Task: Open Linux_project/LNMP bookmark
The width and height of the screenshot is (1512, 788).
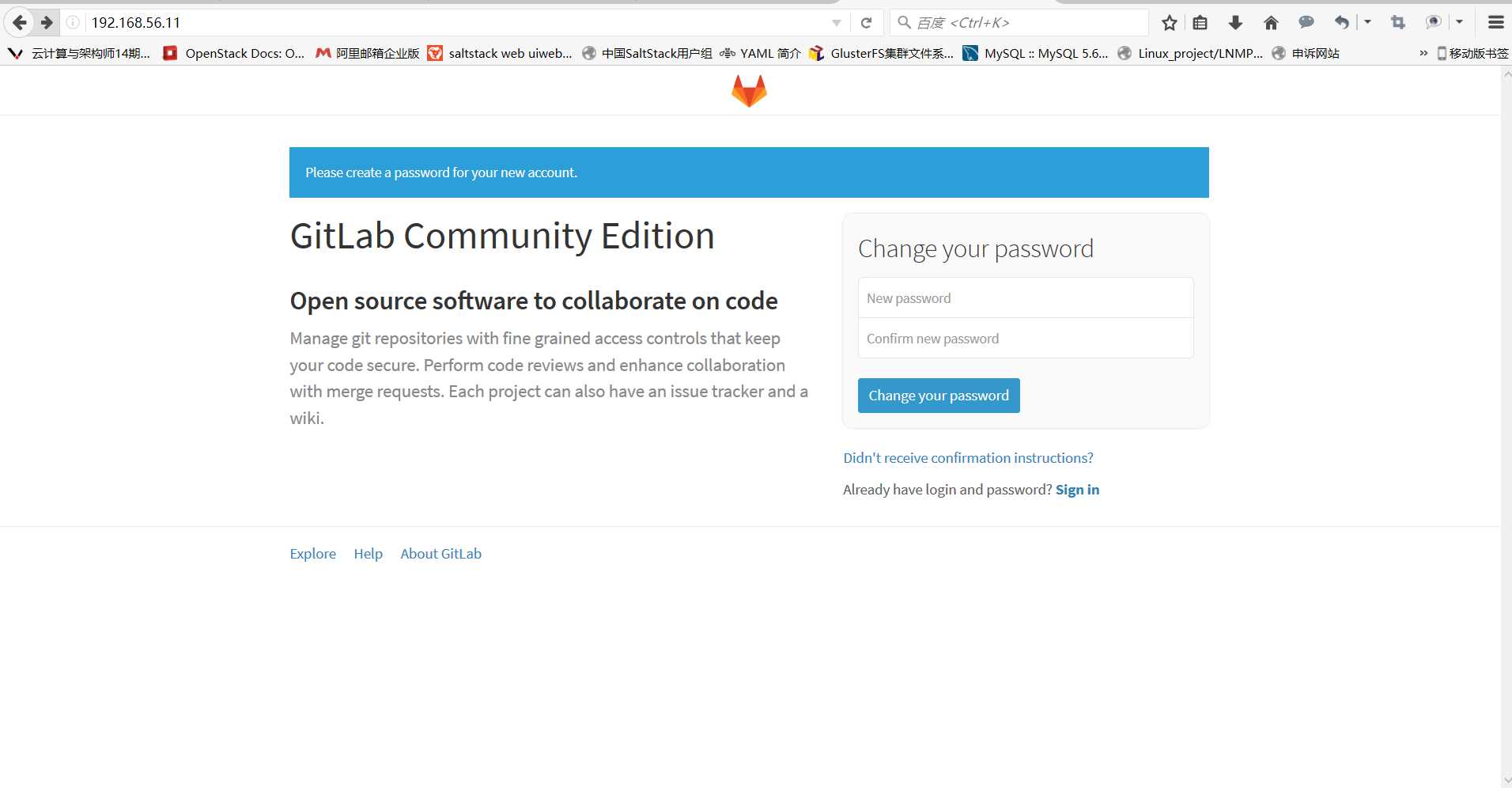Action: click(1190, 53)
